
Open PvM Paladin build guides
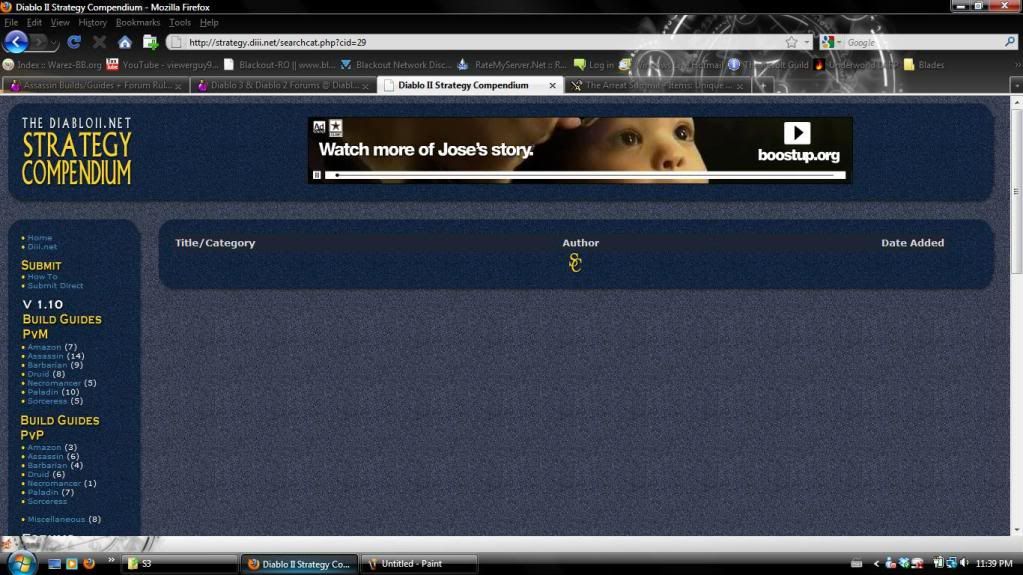click(42, 392)
